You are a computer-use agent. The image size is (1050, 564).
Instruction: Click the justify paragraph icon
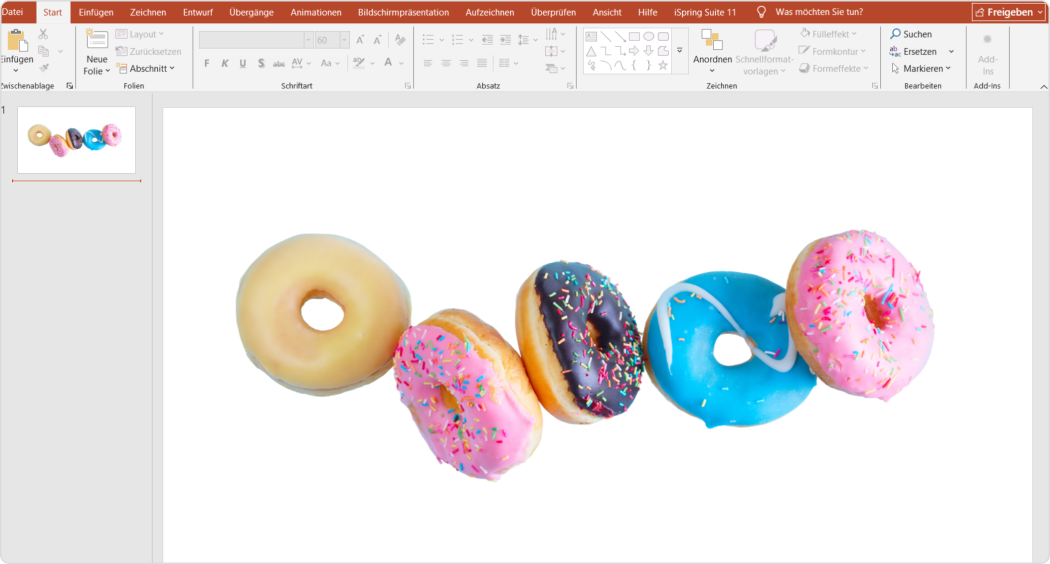point(482,63)
